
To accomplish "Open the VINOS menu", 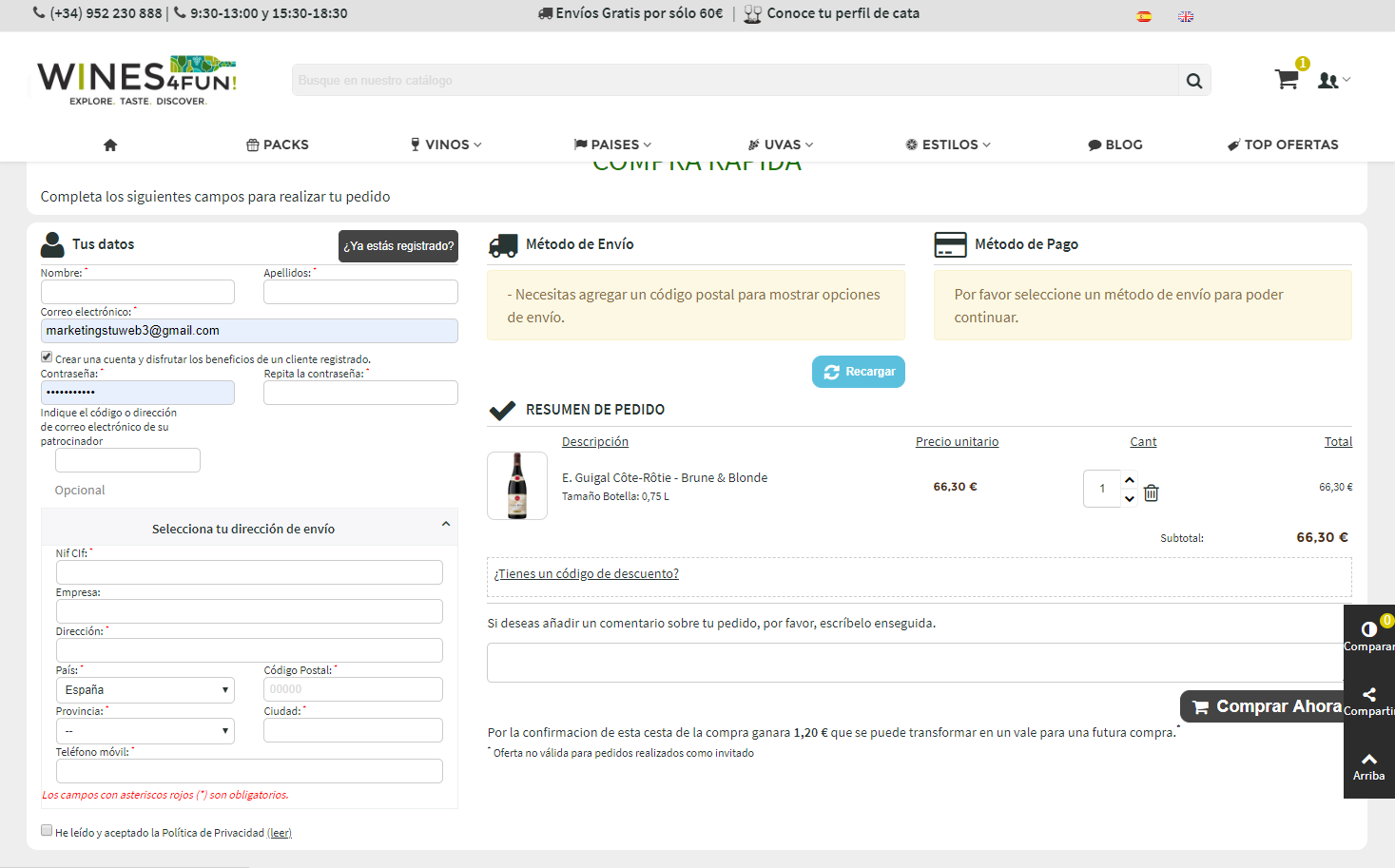I will 447,145.
